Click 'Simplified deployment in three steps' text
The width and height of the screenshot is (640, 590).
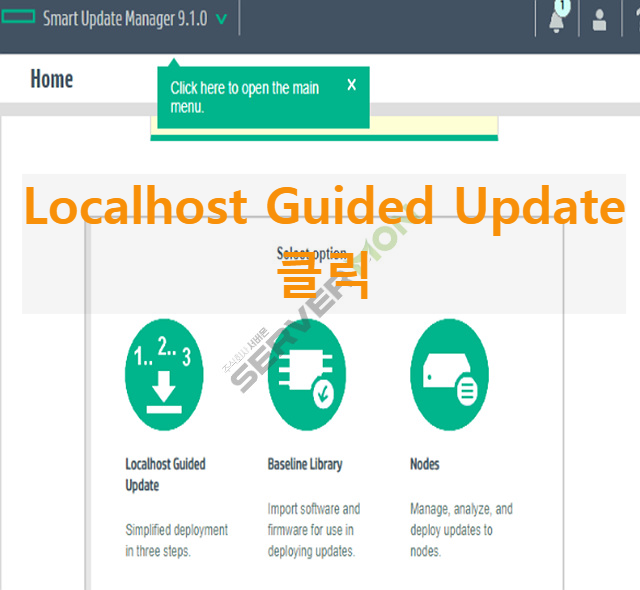tap(176, 540)
